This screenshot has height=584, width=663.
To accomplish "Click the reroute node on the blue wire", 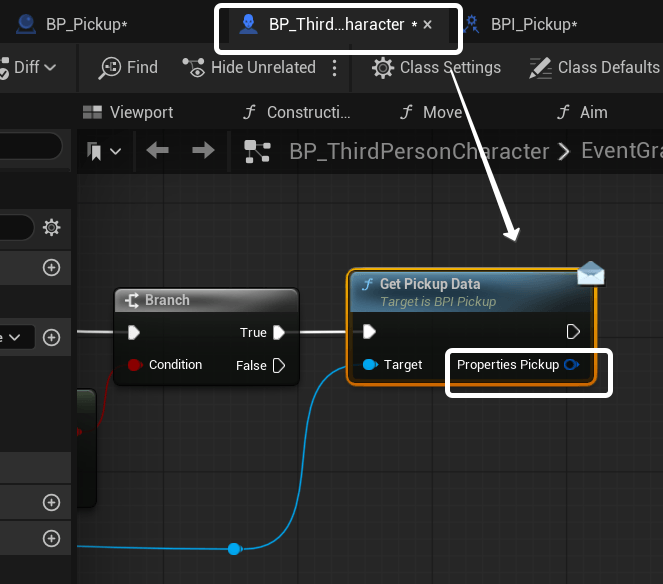I will (x=233, y=548).
